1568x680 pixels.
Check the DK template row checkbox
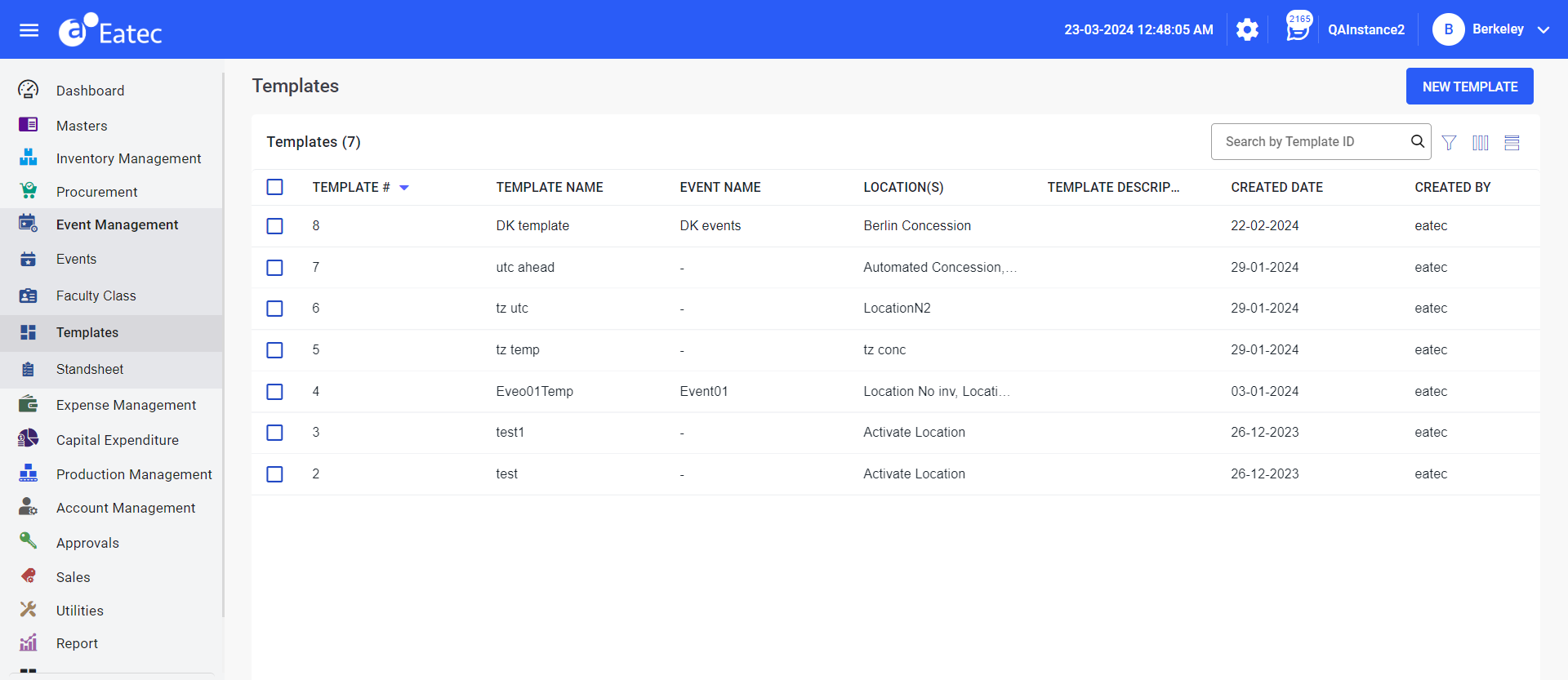point(275,226)
